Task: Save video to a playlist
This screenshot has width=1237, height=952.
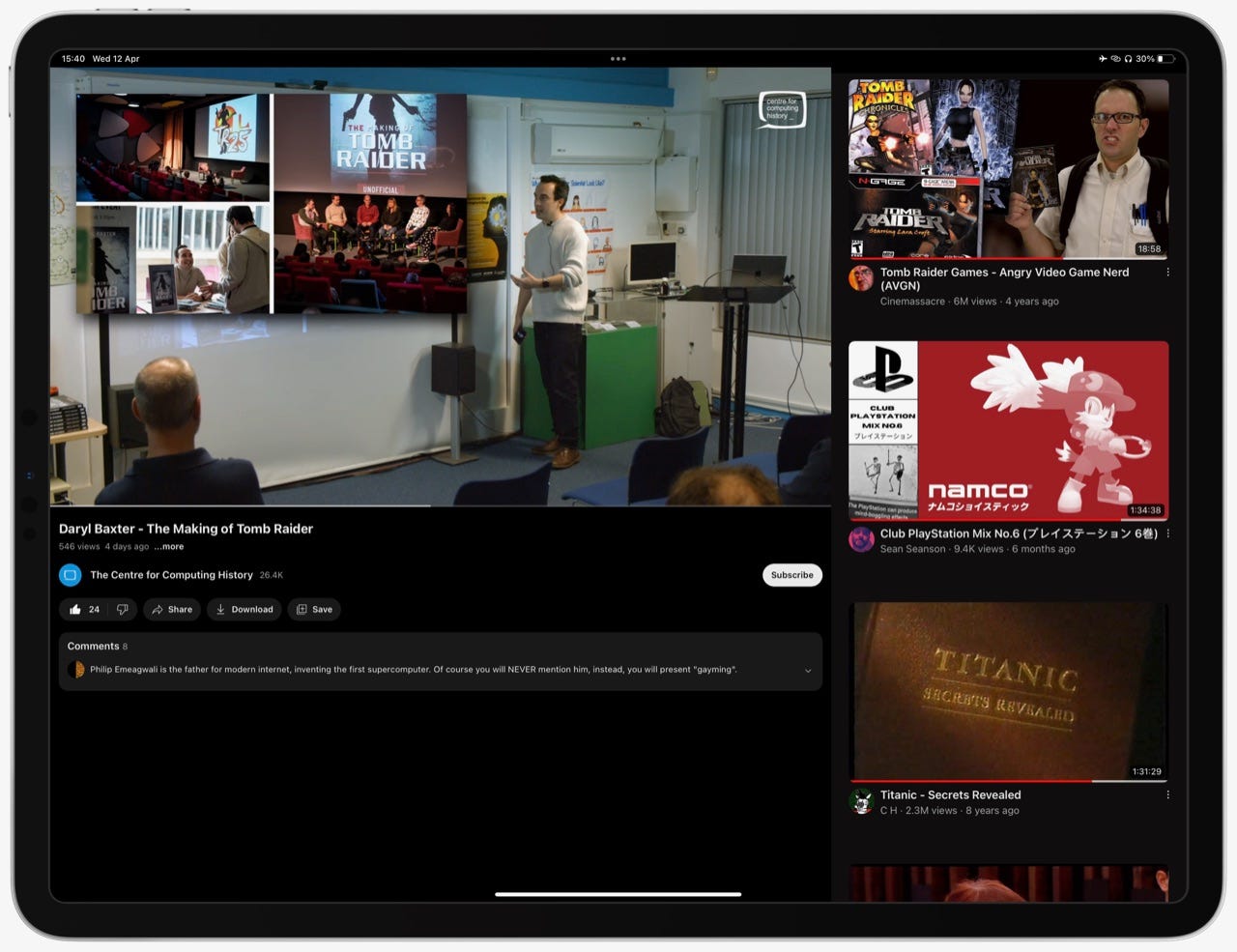Action: tap(314, 610)
